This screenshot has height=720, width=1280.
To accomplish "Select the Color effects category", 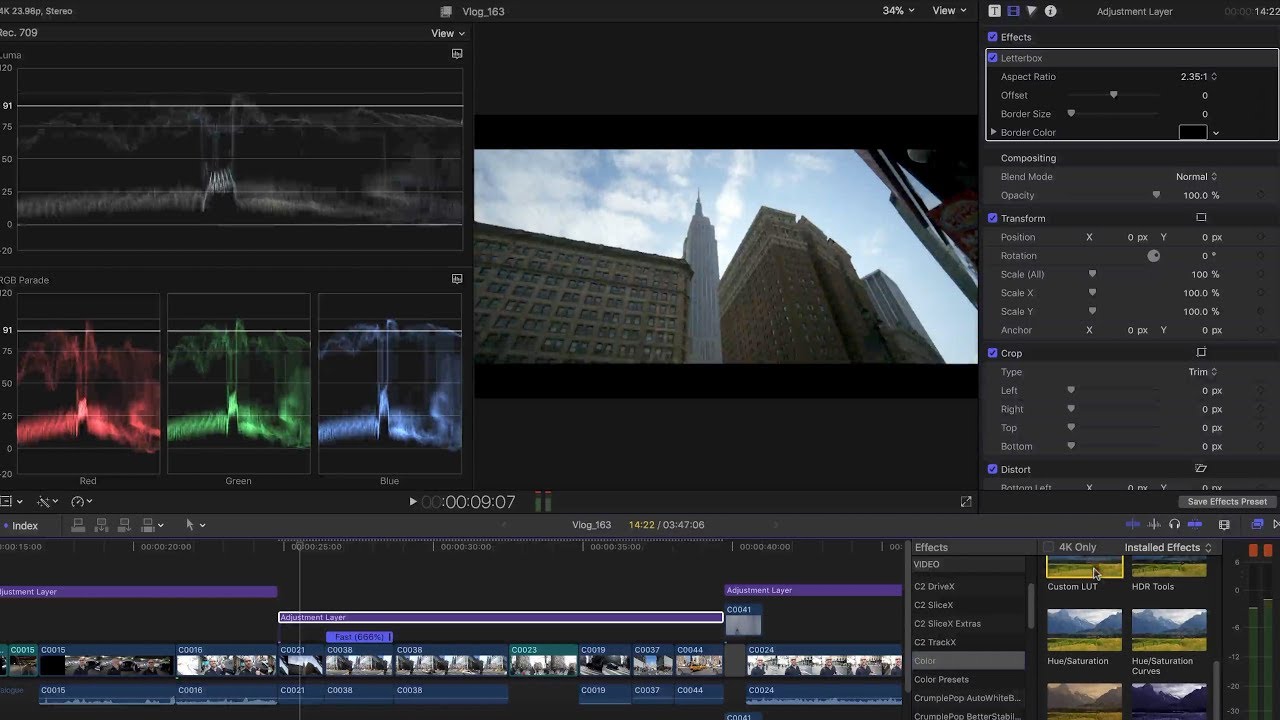I will [x=968, y=661].
